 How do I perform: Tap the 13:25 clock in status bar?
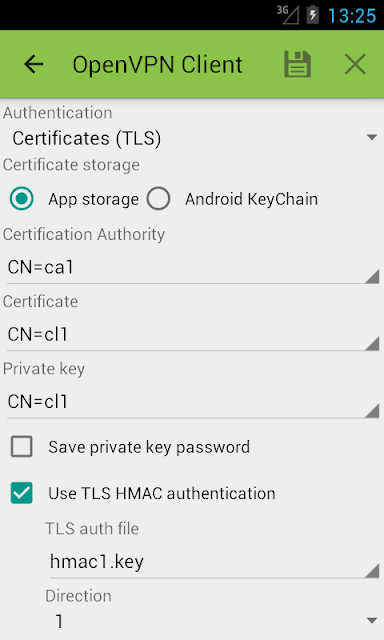click(352, 16)
